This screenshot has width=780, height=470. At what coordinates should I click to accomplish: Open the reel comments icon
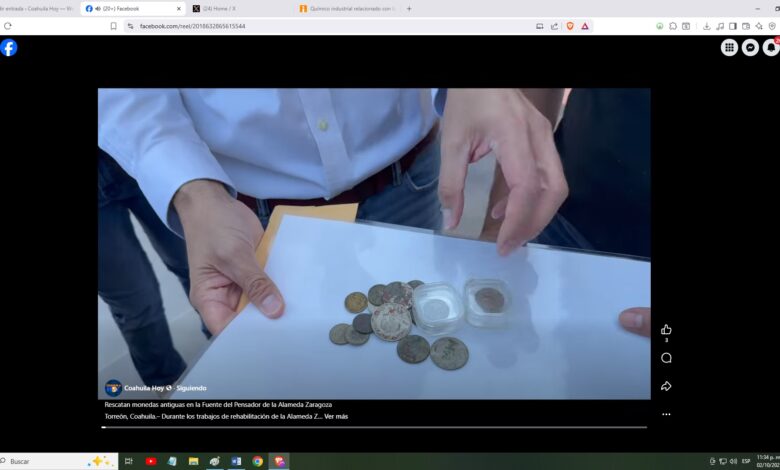(666, 358)
